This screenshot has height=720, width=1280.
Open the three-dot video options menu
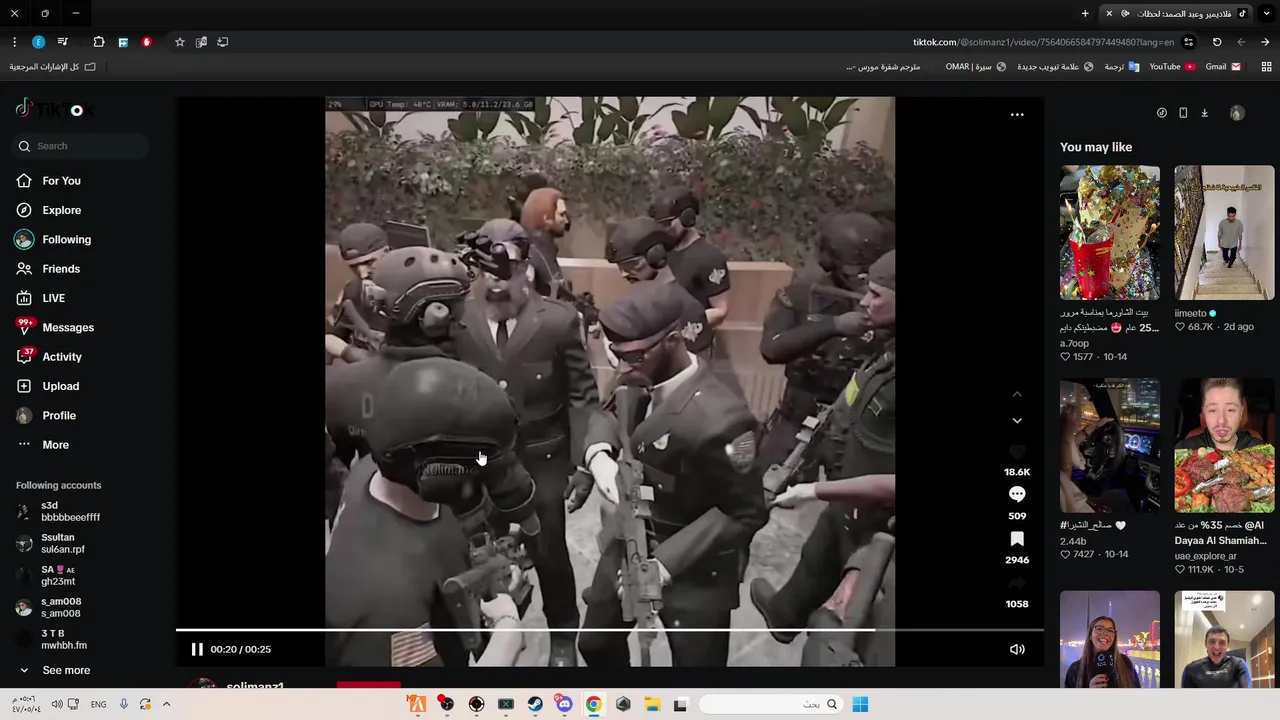(1017, 114)
